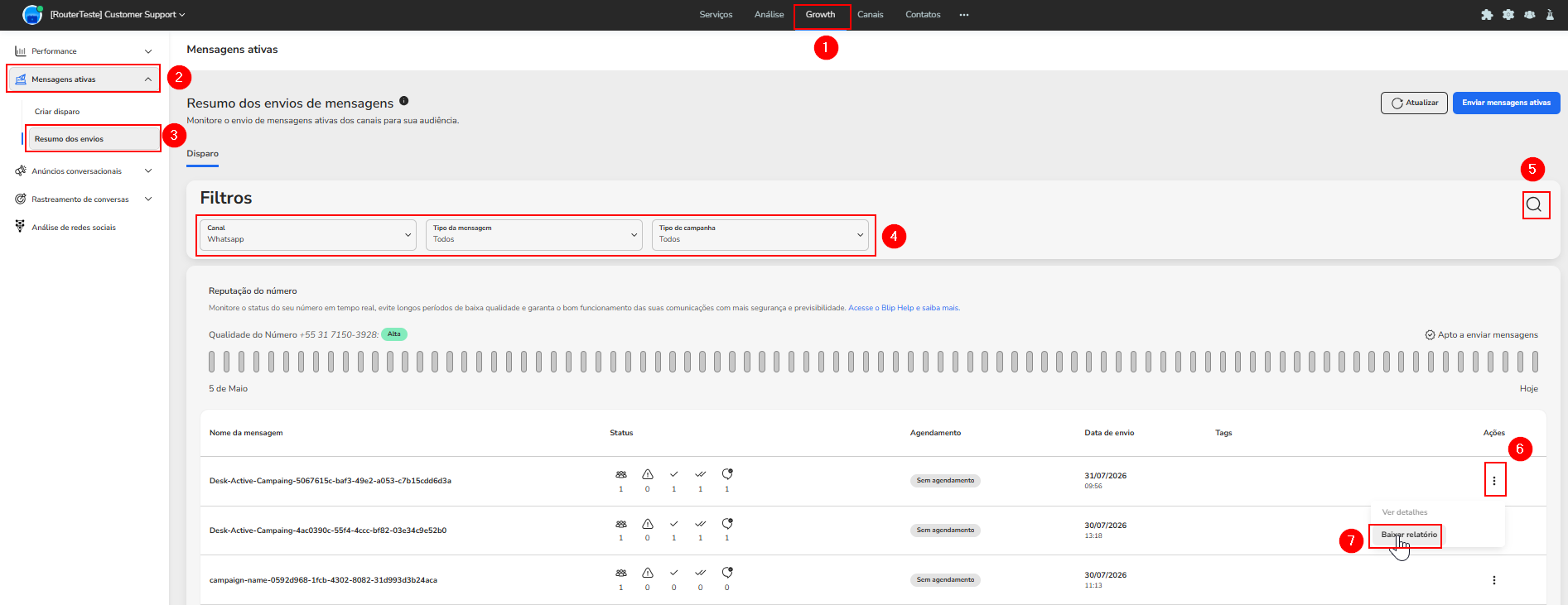Click the Análise de redes sociais icon
Viewport: 1568px width, 605px height.
pyautogui.click(x=21, y=226)
